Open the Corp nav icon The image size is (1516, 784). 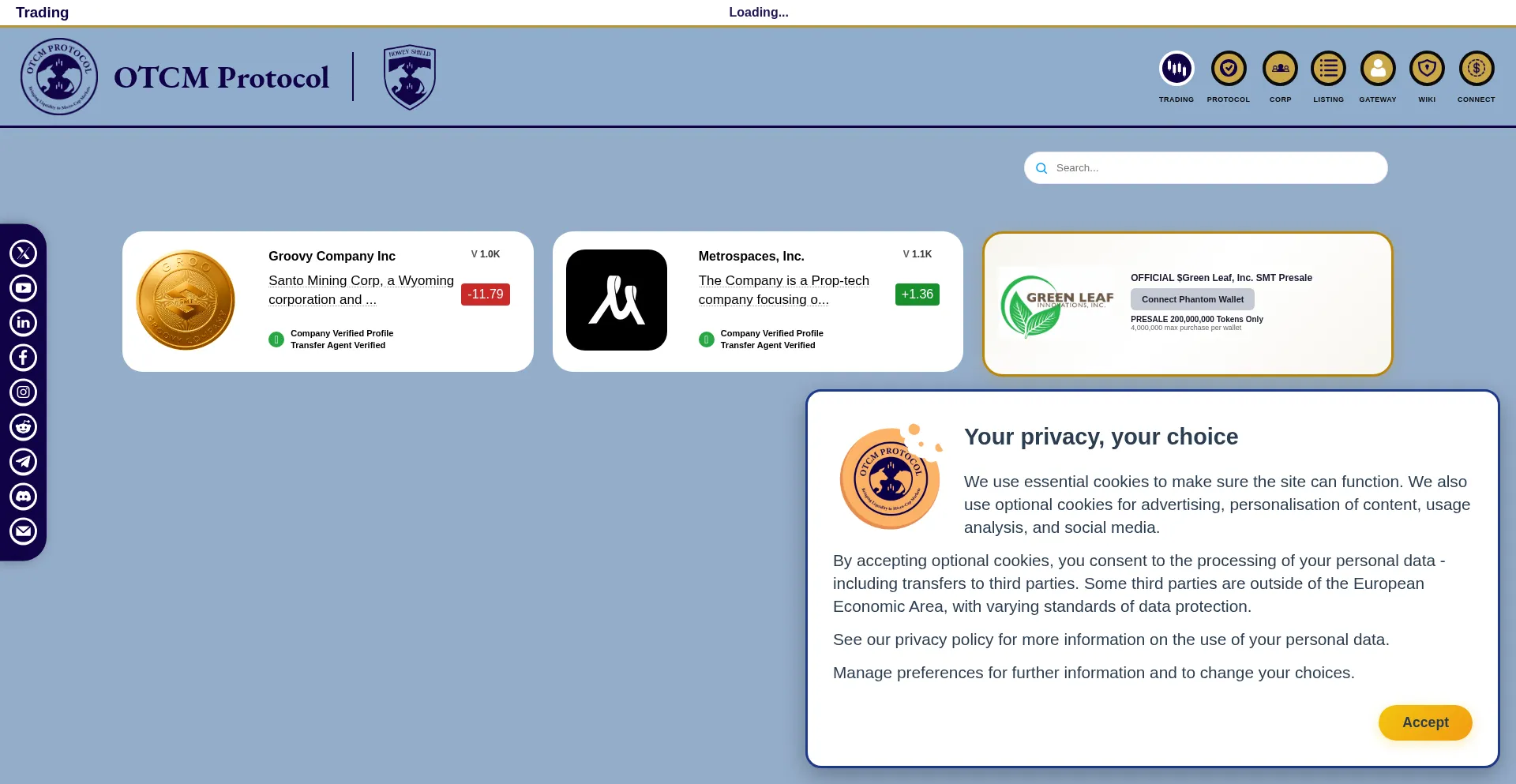pos(1280,69)
